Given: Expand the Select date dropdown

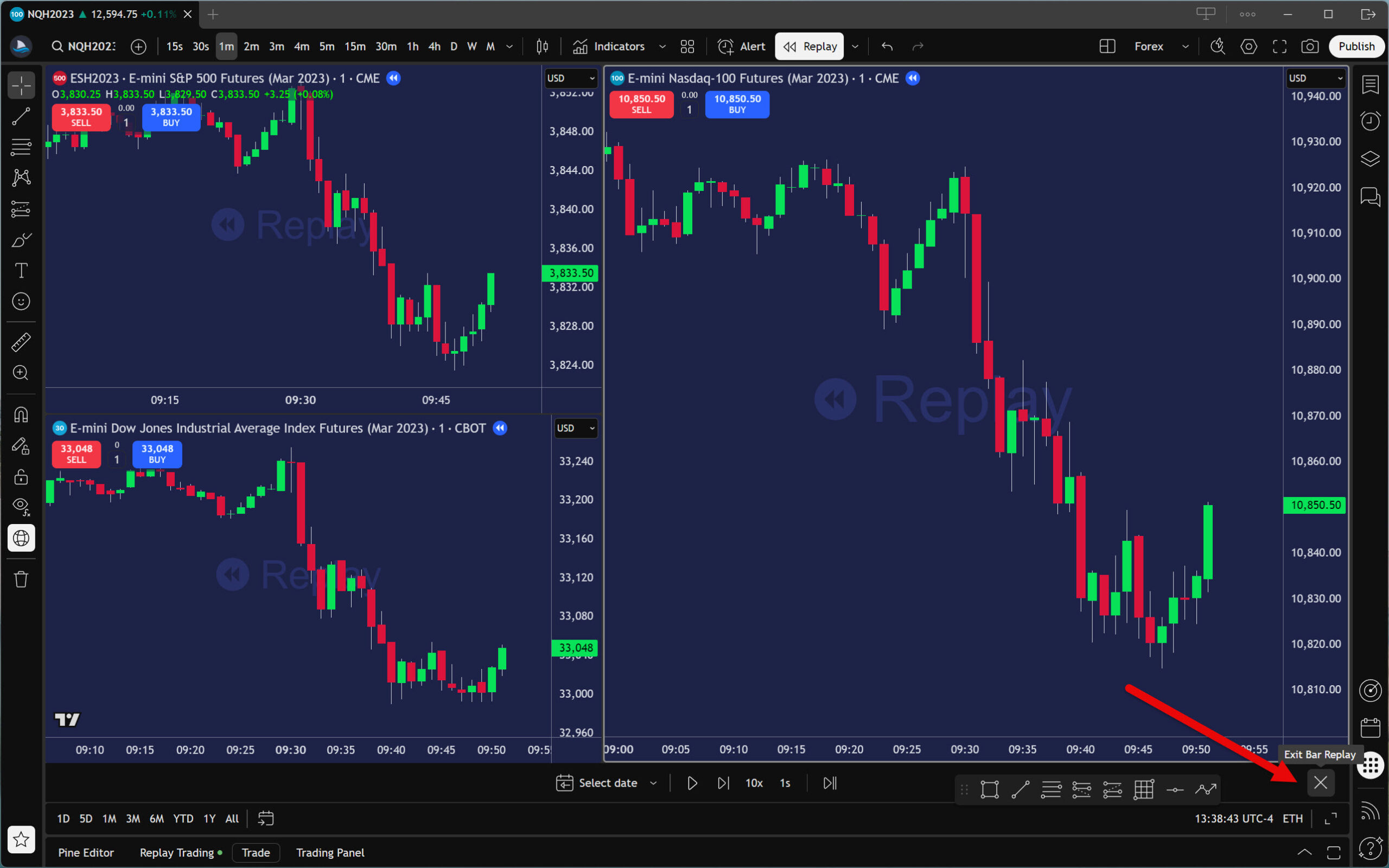Looking at the screenshot, I should coord(653,783).
